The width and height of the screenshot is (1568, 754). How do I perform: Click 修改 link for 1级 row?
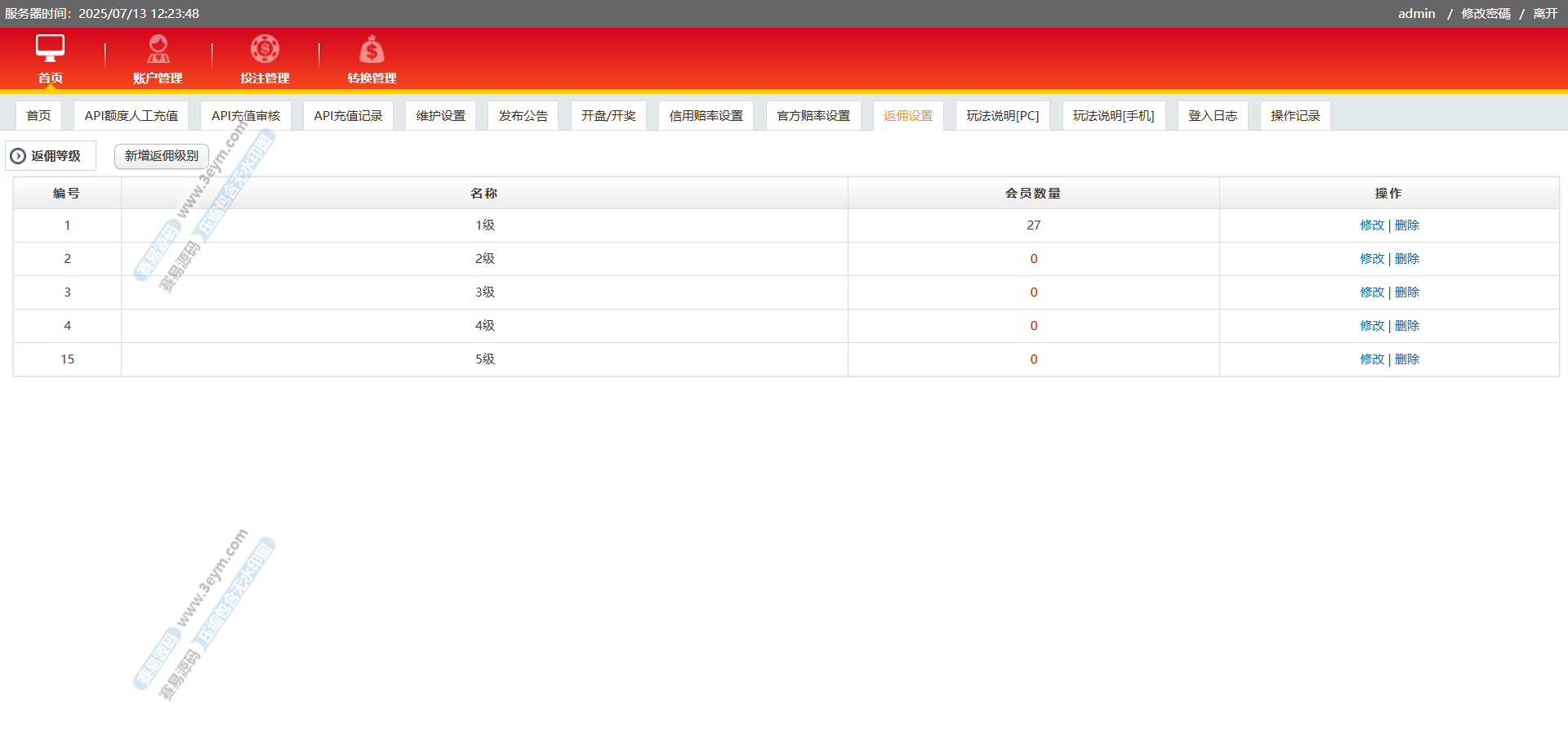point(1371,225)
